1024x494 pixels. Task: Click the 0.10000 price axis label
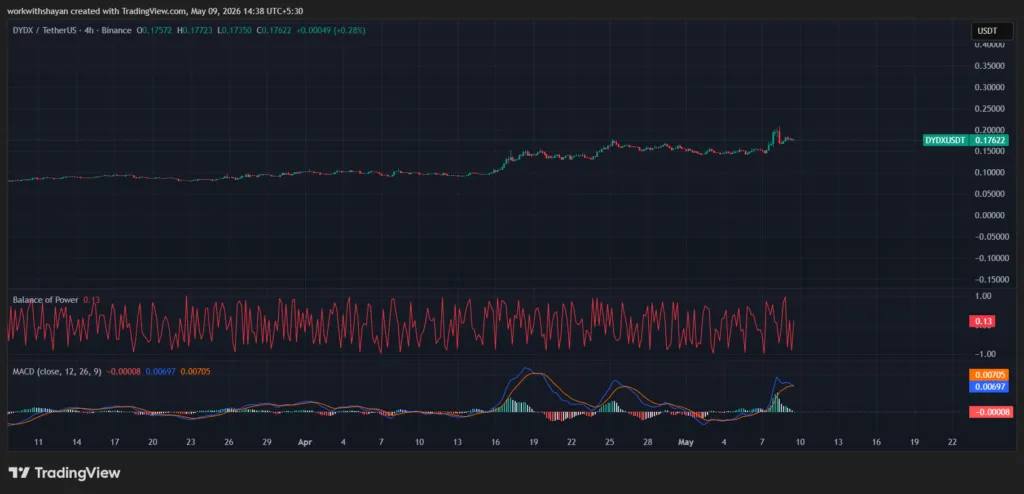pos(990,173)
